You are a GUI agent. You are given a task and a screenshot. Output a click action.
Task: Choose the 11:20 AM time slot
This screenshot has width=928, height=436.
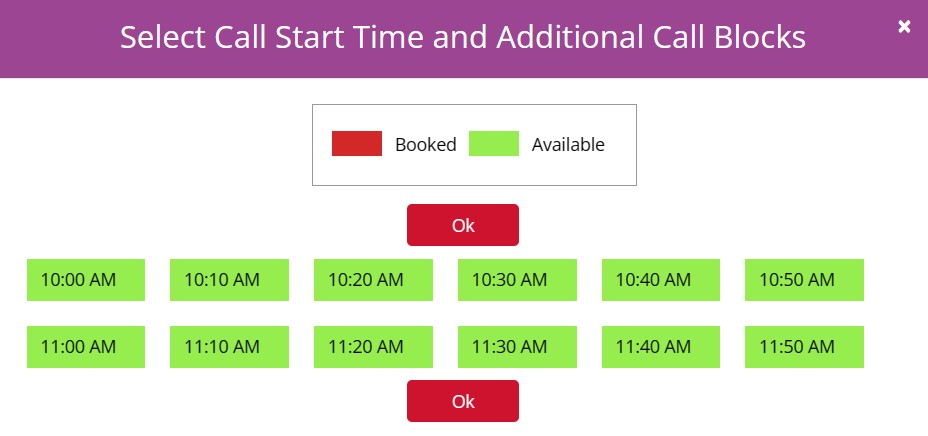373,347
